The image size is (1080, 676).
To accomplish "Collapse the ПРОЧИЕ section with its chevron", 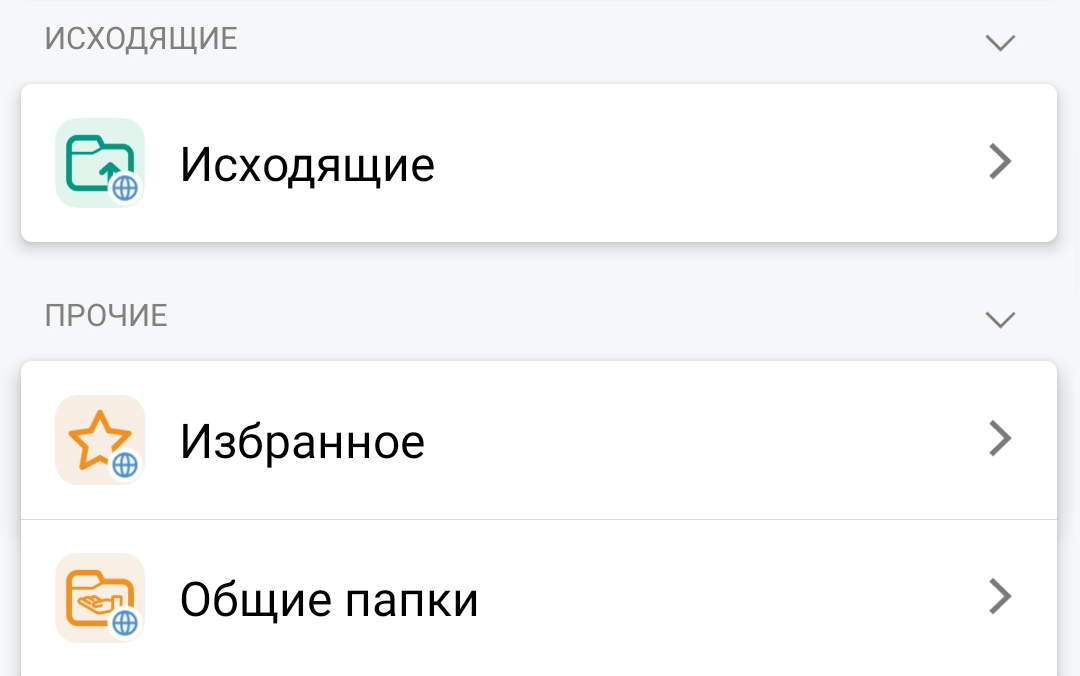I will tap(1000, 319).
